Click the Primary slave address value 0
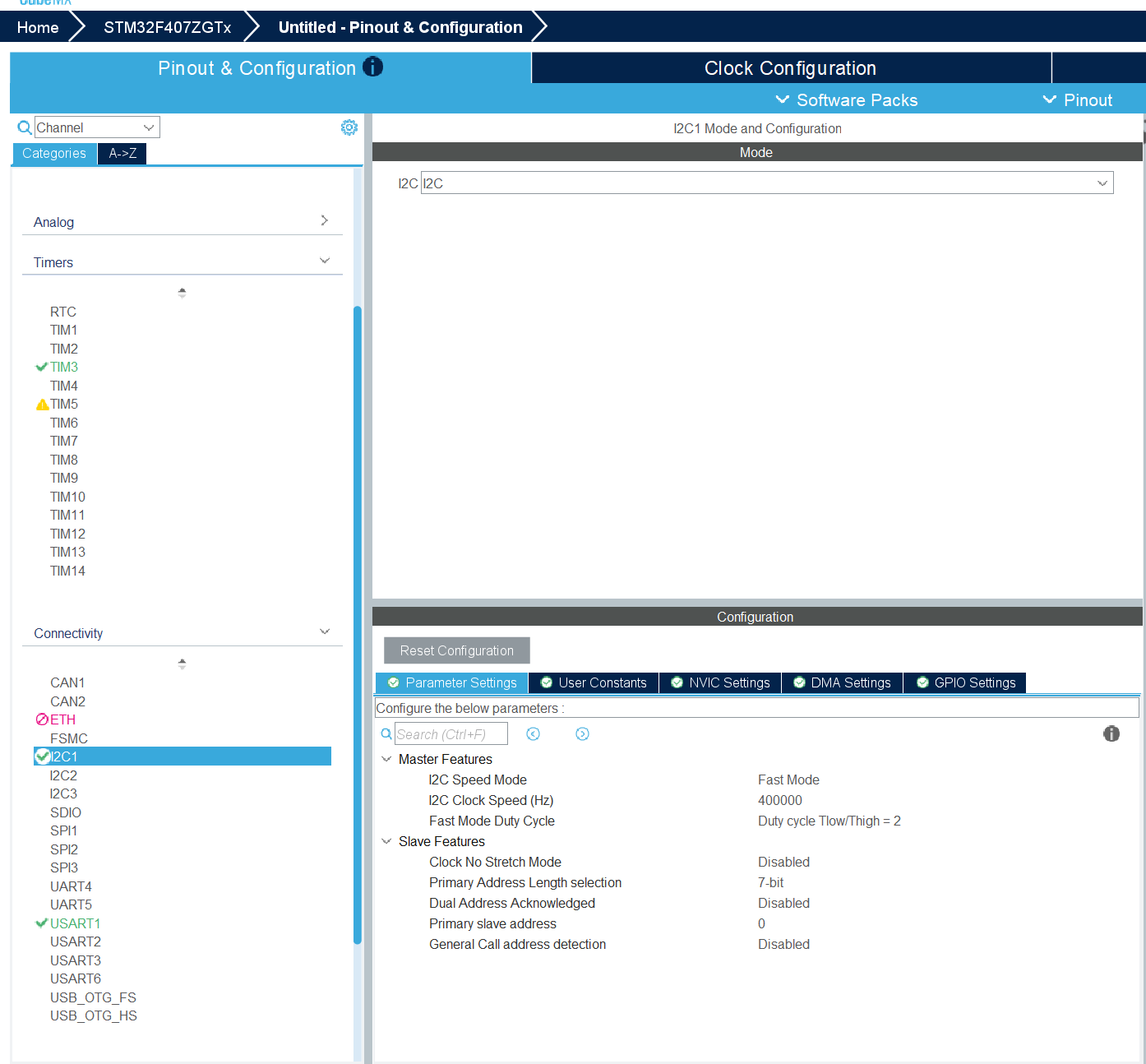The height and width of the screenshot is (1064, 1146). (x=761, y=923)
